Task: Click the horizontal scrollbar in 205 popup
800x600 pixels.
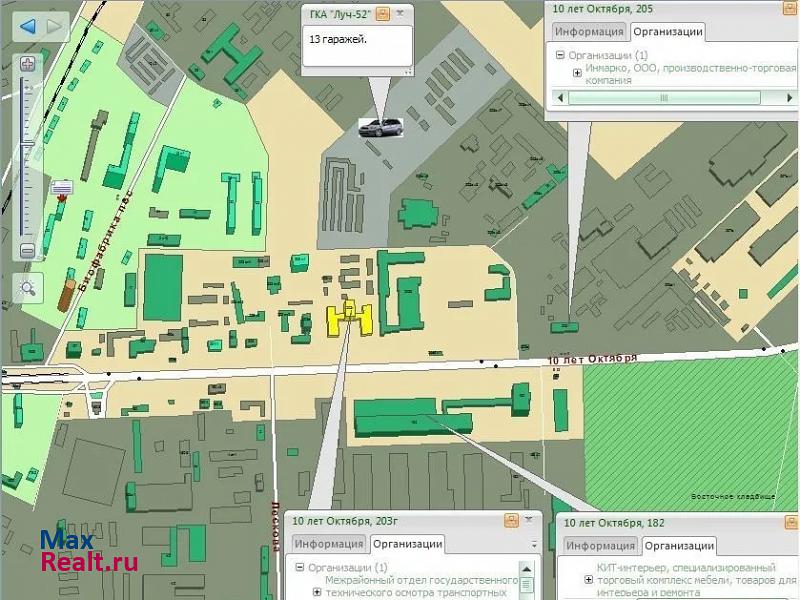Action: coord(664,98)
